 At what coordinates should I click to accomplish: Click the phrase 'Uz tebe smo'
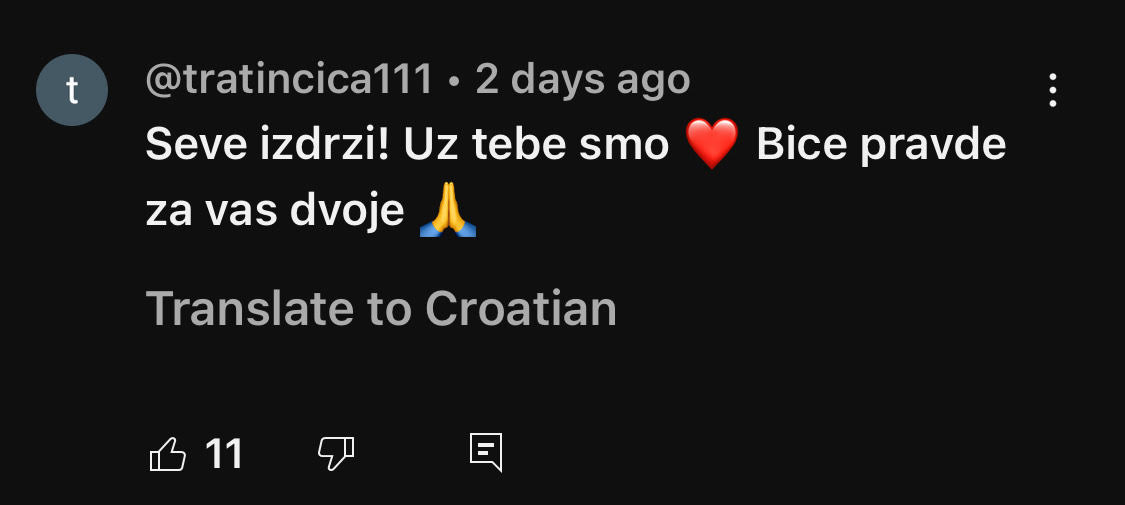point(537,146)
